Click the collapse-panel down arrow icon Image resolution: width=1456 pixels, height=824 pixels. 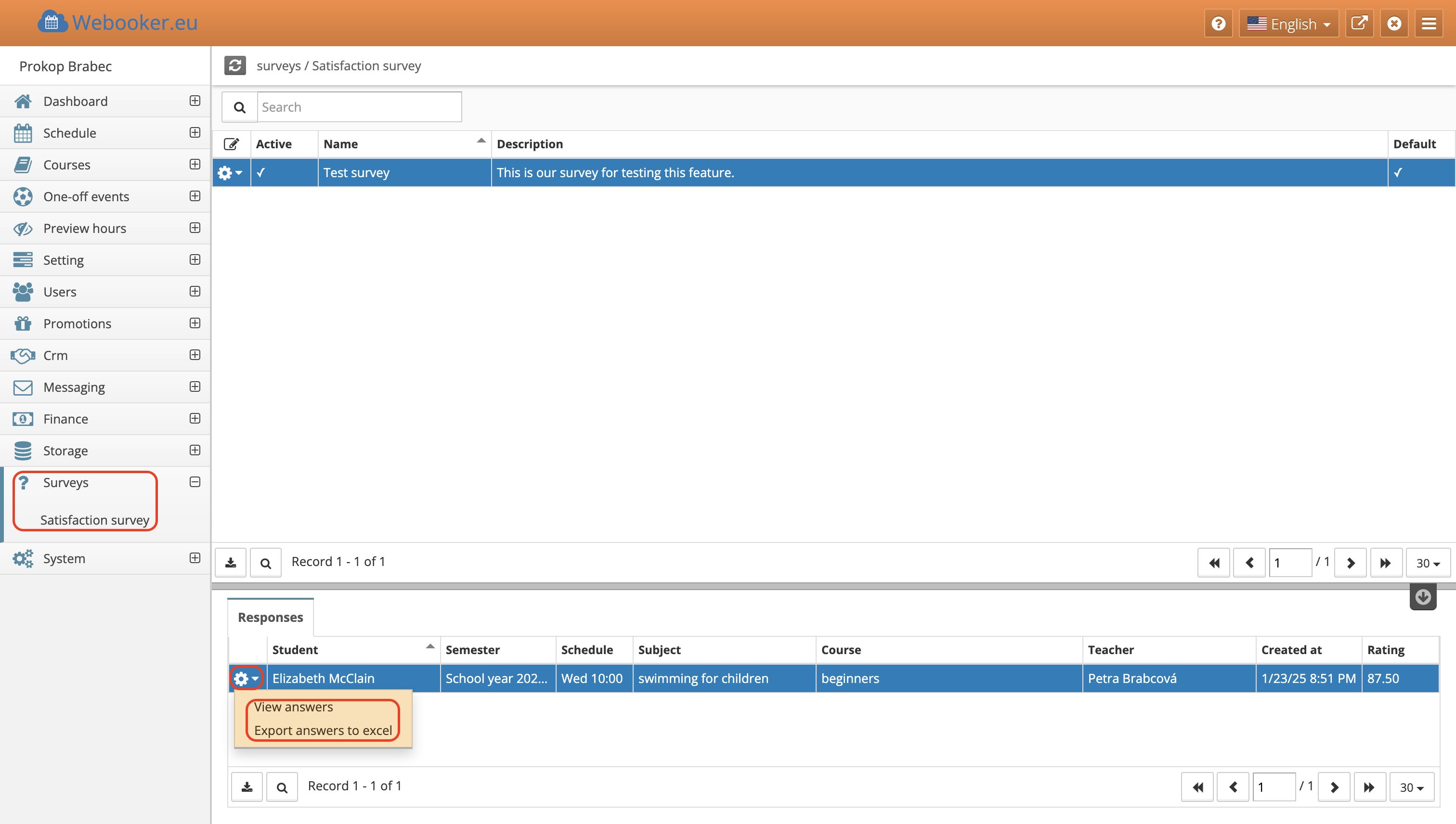1423,597
